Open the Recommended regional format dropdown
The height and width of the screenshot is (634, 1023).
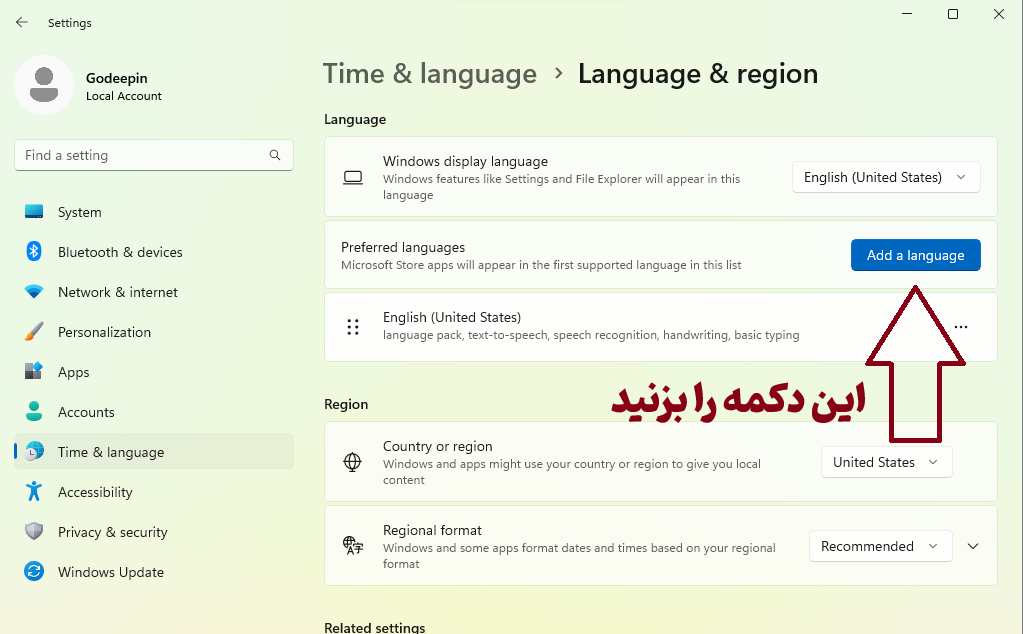click(x=880, y=546)
